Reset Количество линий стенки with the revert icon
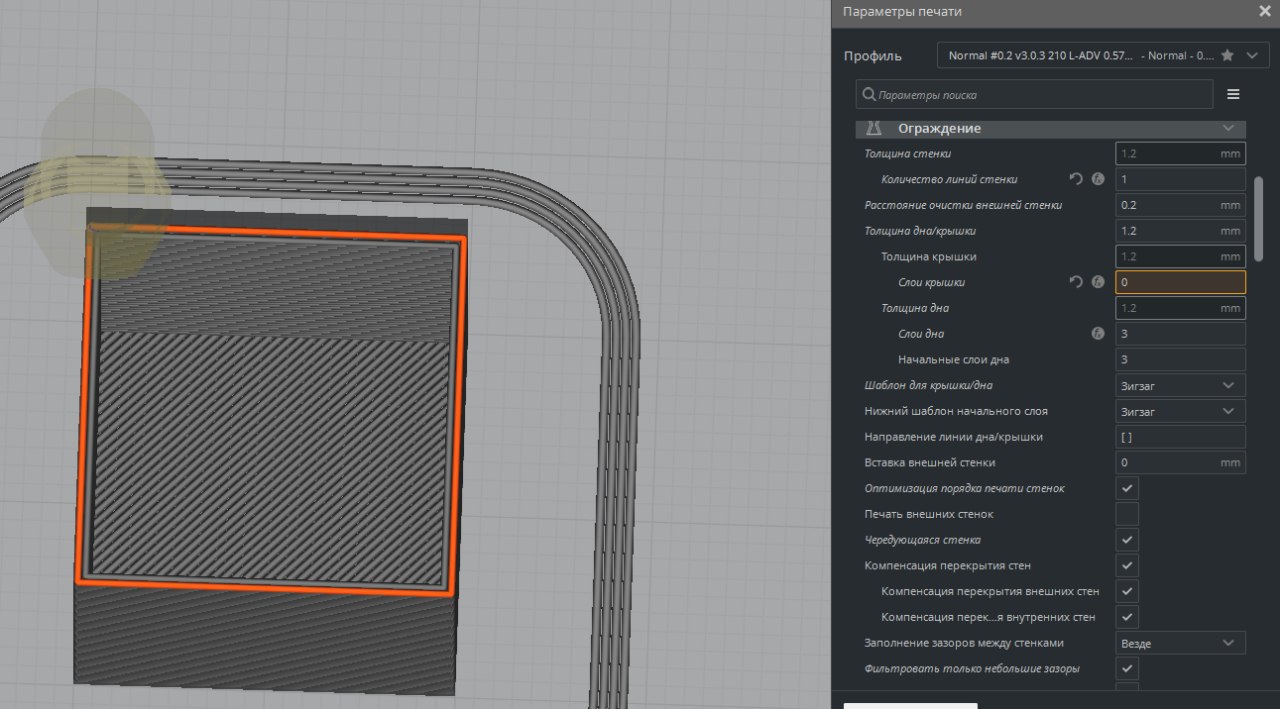Screen dimensions: 1280x709 click(1076, 179)
